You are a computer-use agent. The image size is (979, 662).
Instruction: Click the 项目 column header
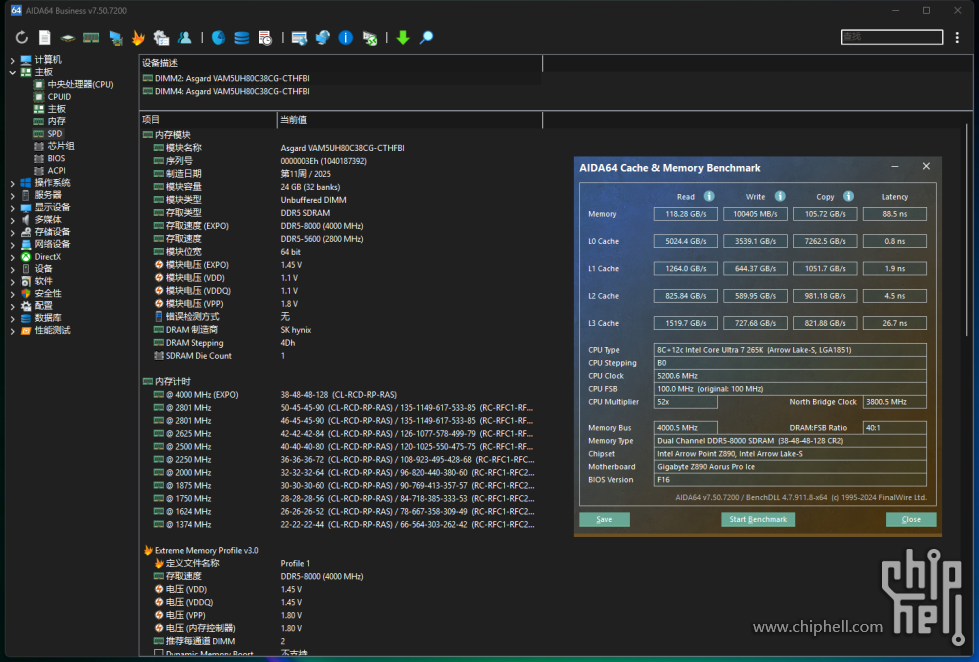point(208,120)
